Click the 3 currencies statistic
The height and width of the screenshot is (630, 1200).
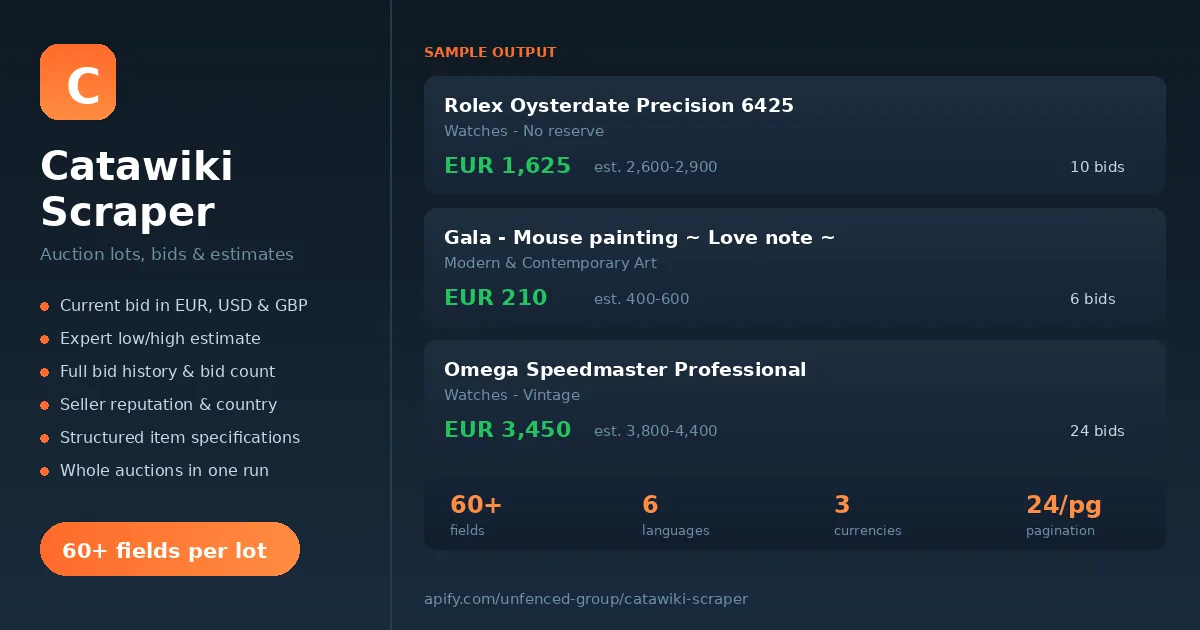click(x=868, y=515)
